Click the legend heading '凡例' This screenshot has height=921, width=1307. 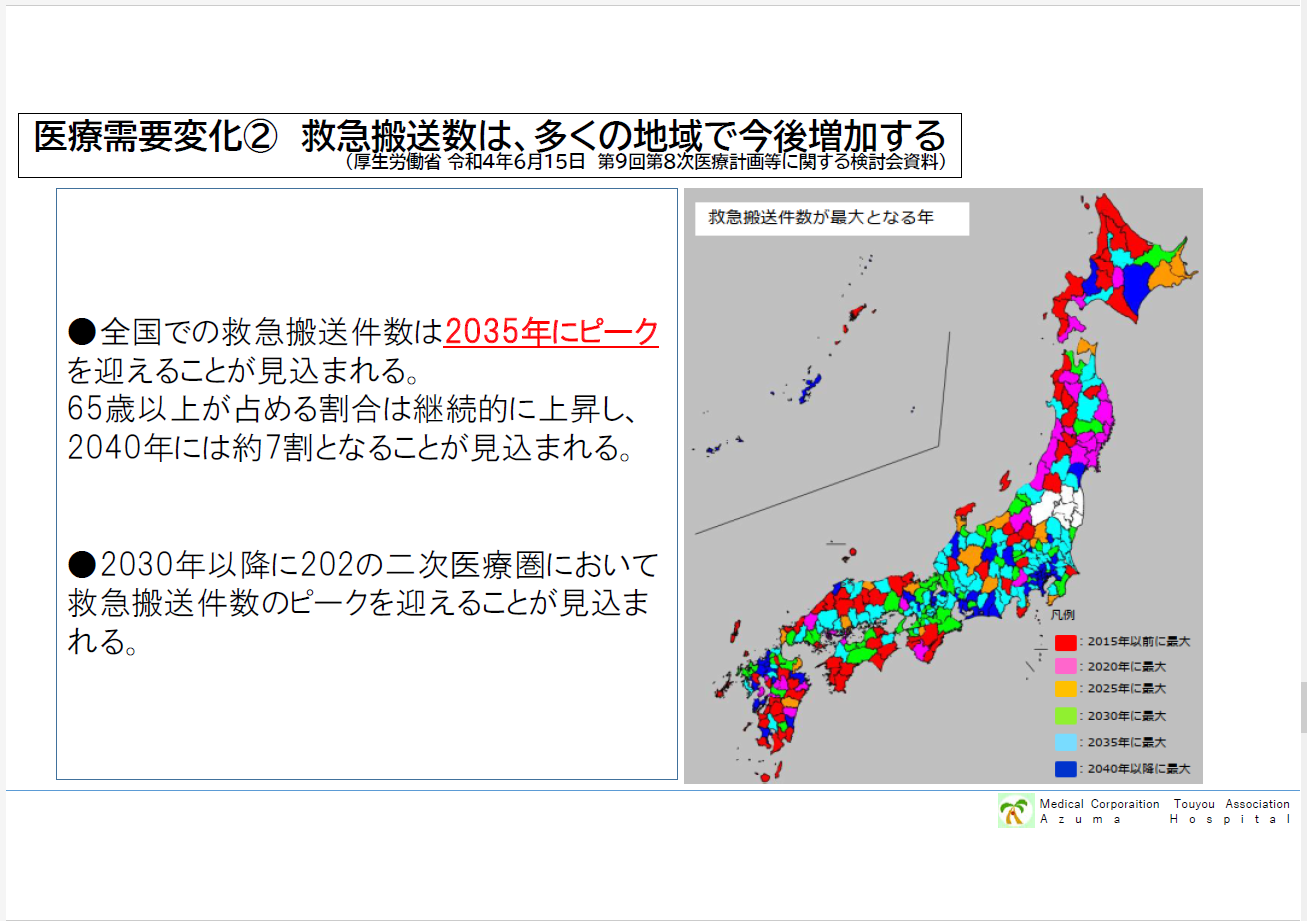click(x=1062, y=616)
